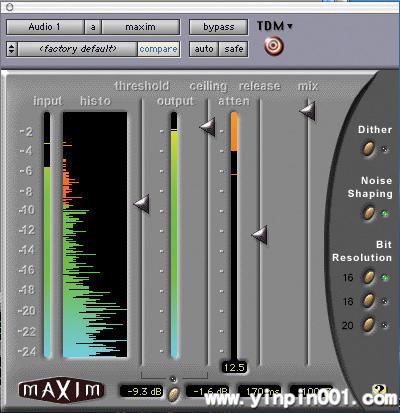Select 20-bit resolution button

[368, 325]
